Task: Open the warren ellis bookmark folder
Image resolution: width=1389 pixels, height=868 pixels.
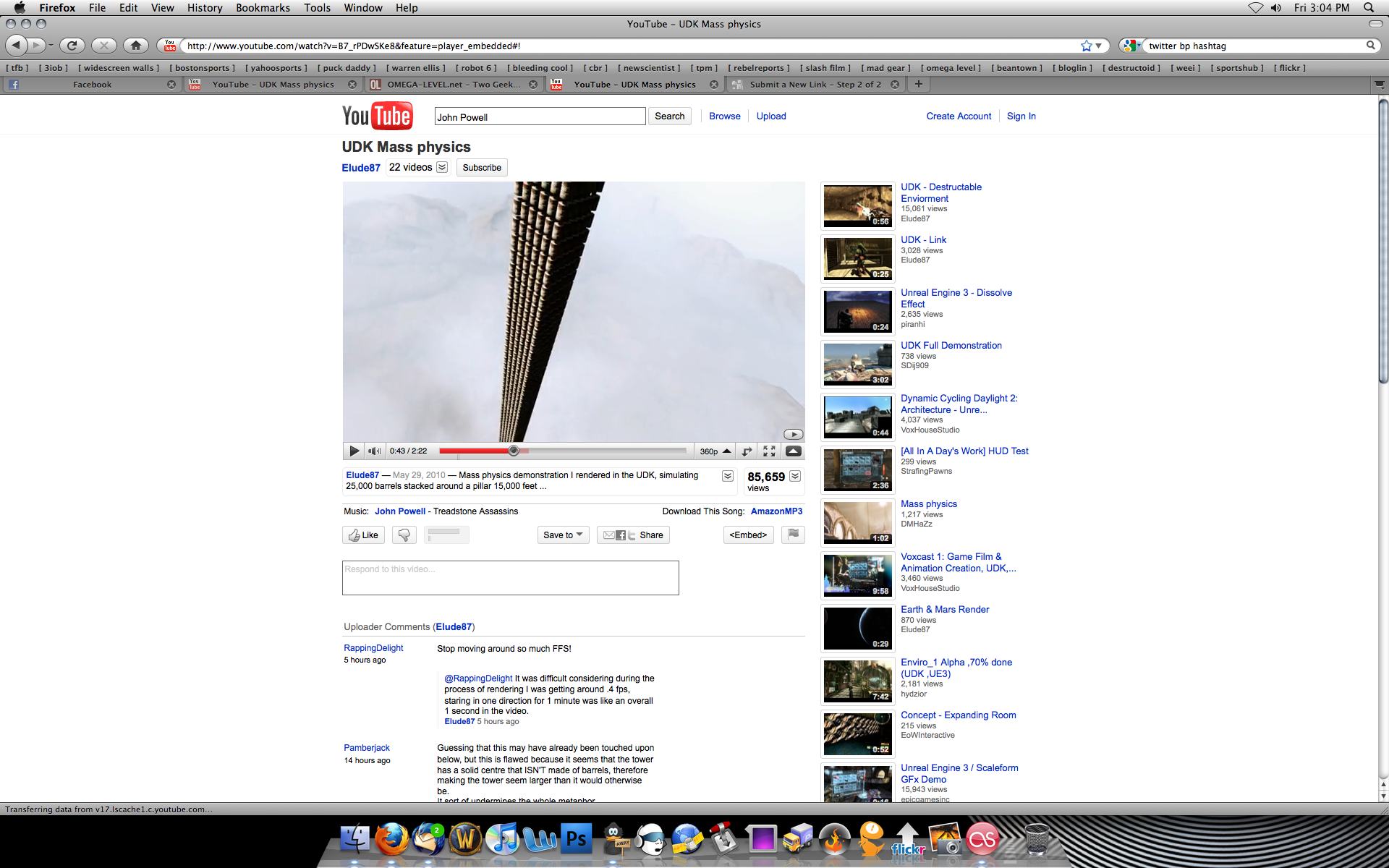Action: pyautogui.click(x=416, y=68)
